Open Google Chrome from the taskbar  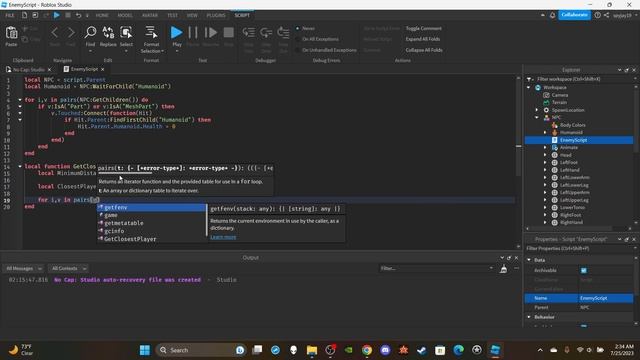click(367, 350)
